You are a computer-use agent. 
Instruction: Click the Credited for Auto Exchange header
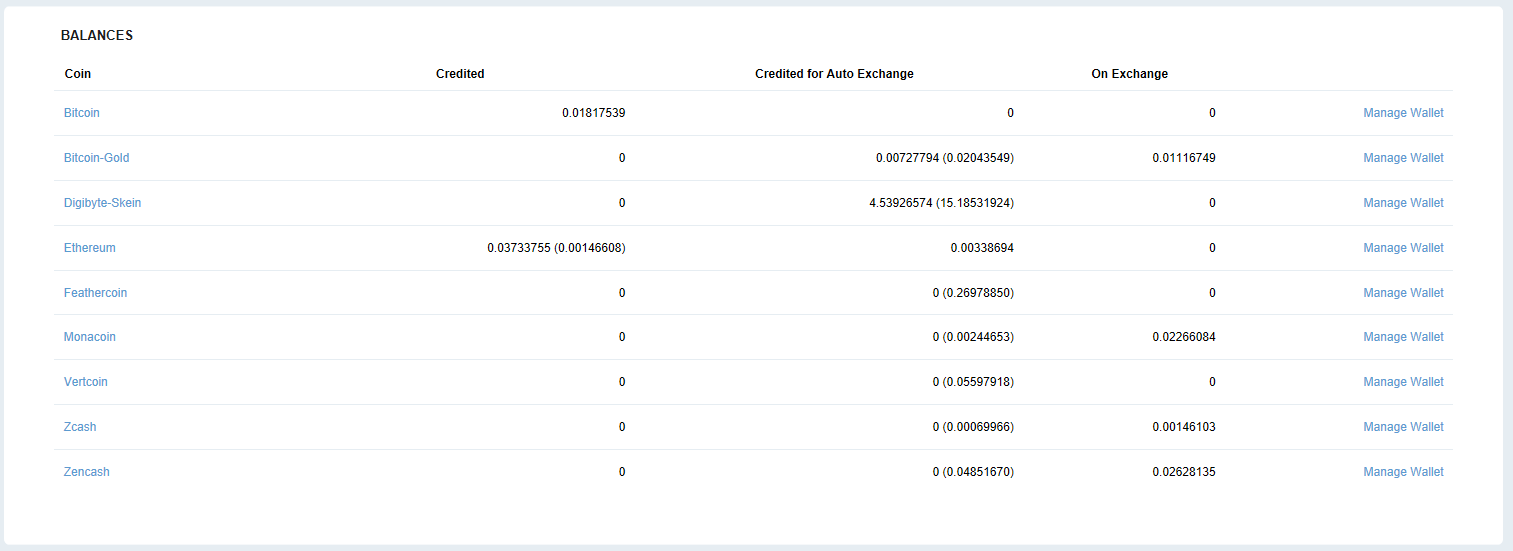[x=834, y=74]
